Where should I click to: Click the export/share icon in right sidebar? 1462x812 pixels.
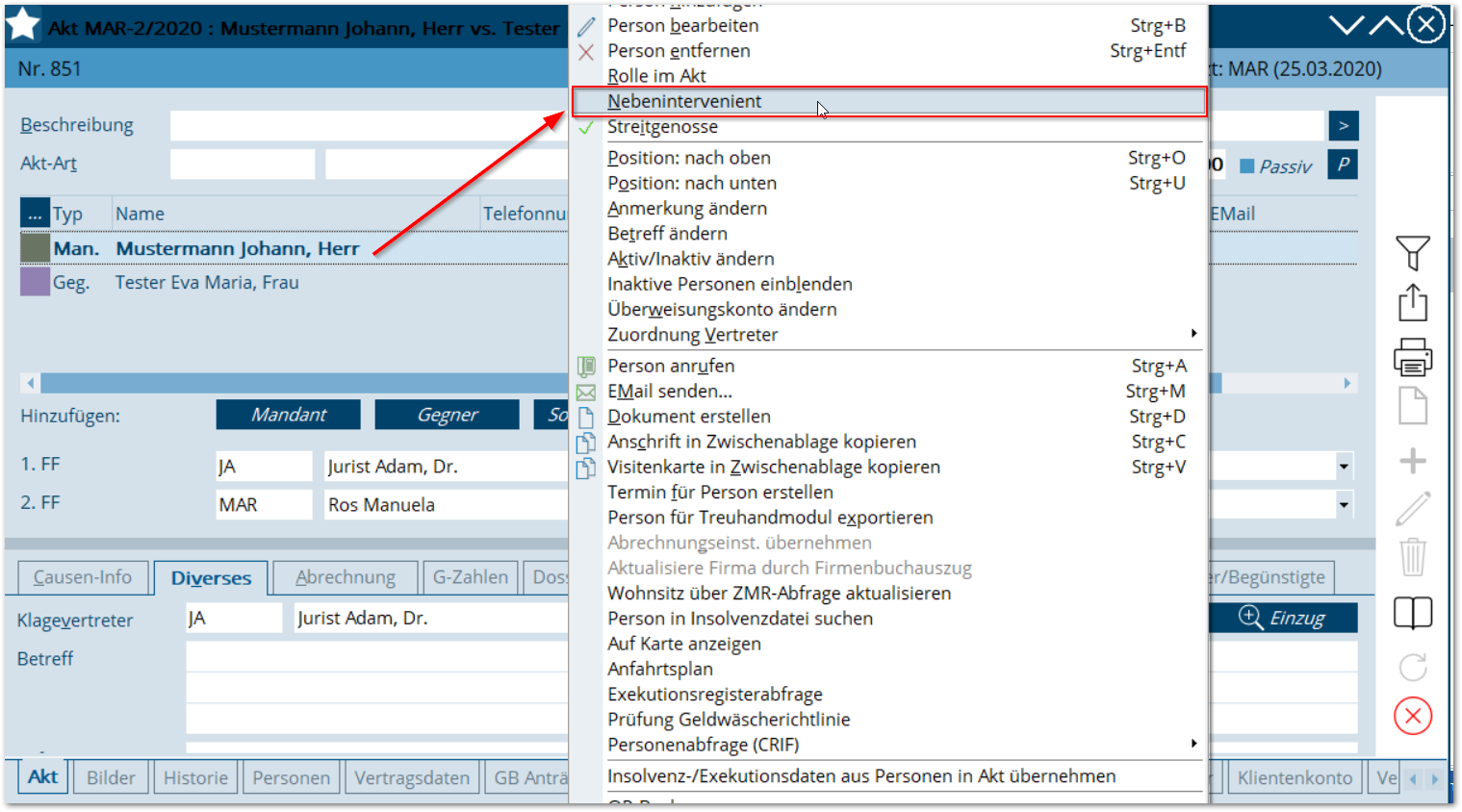click(x=1412, y=303)
